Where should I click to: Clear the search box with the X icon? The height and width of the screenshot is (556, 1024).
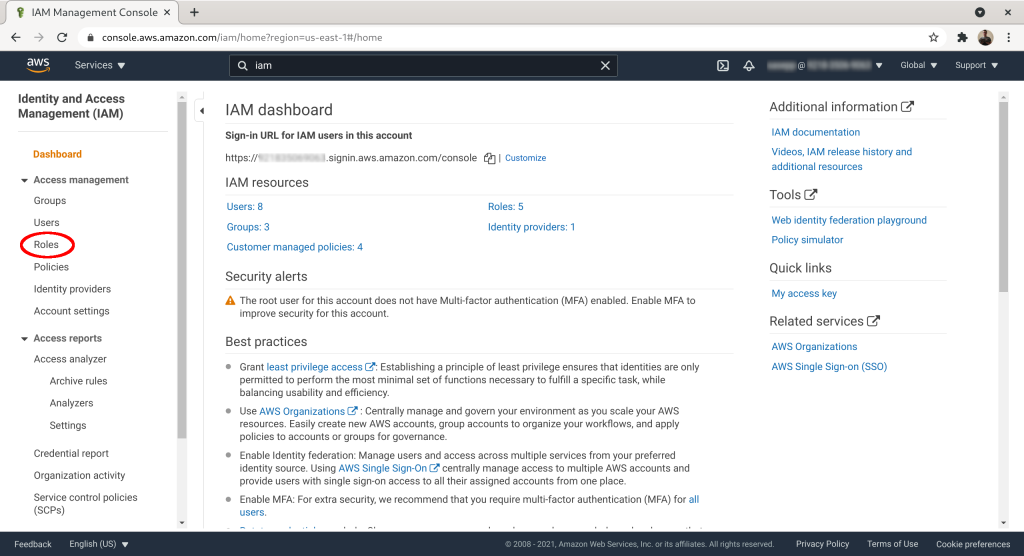click(x=605, y=65)
